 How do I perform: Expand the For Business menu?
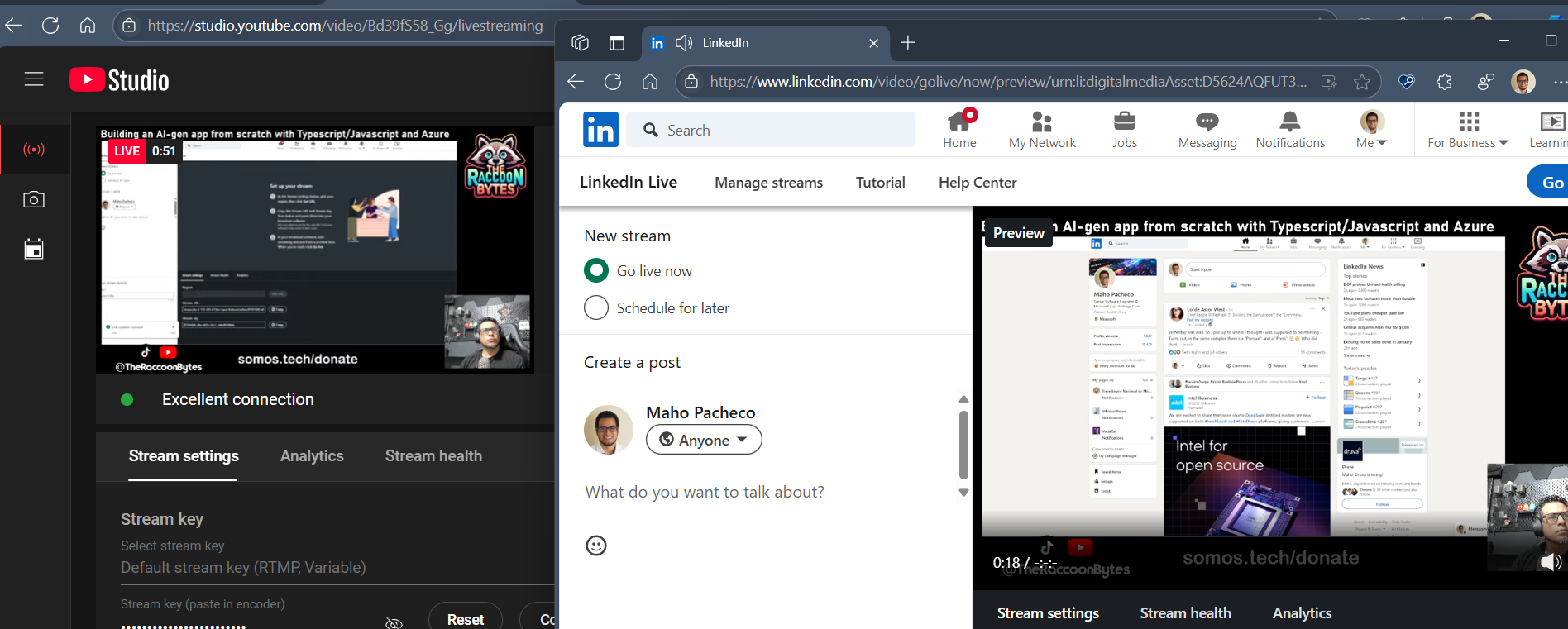(1468, 130)
